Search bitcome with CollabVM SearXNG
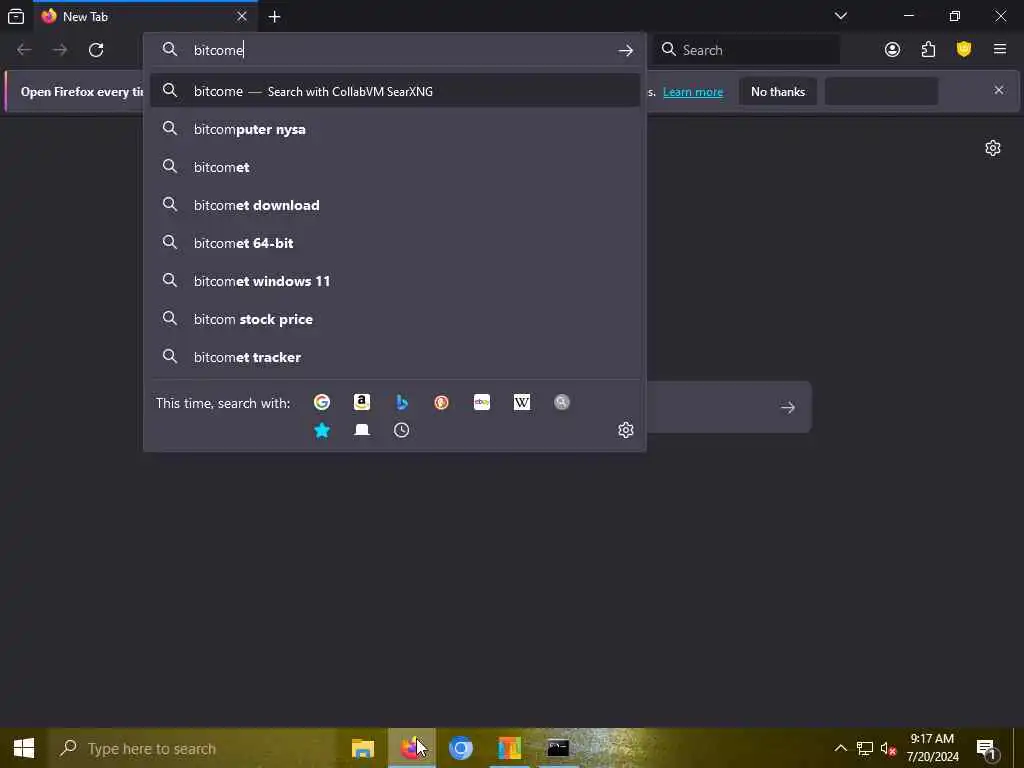 (394, 91)
